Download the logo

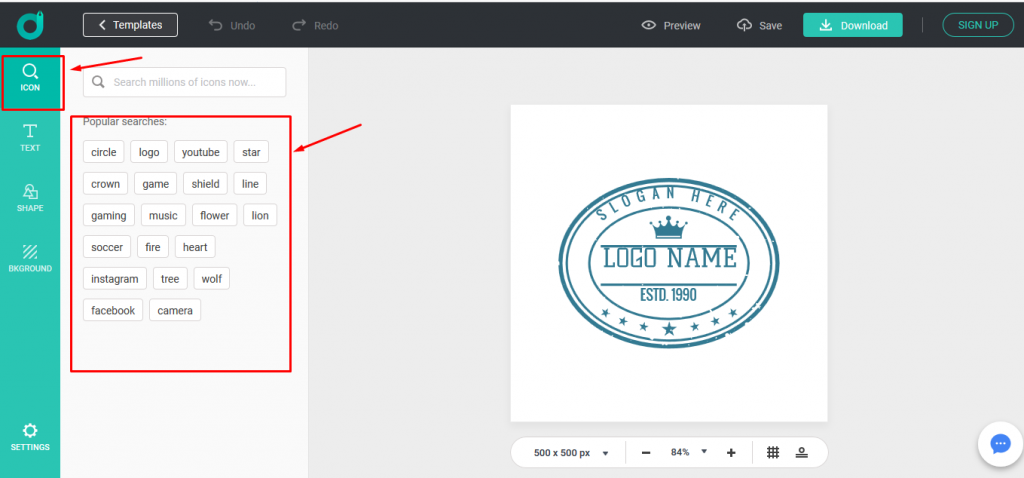pyautogui.click(x=853, y=25)
